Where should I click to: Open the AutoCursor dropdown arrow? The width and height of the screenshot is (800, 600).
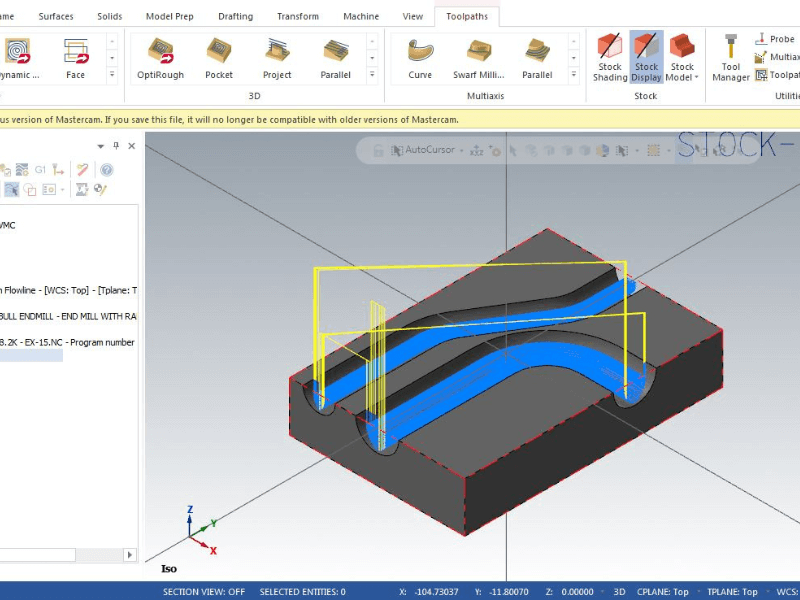461,151
